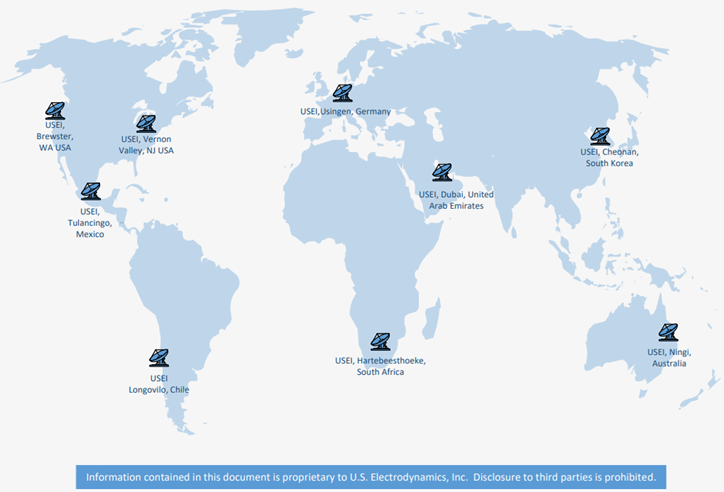
Task: Click the Usingen, Germany satellite dish icon
Action: coord(343,93)
